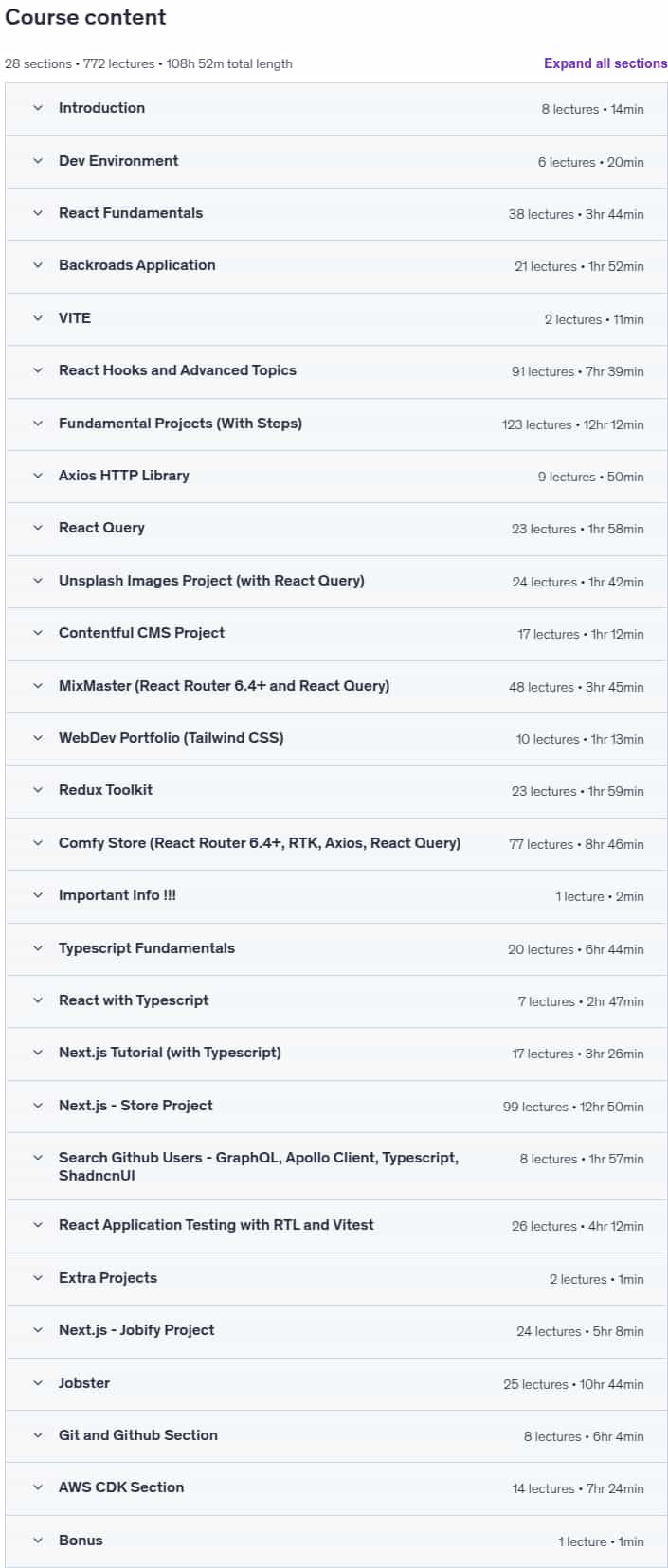
Task: Expand the VITE section chevron
Action: (38, 318)
